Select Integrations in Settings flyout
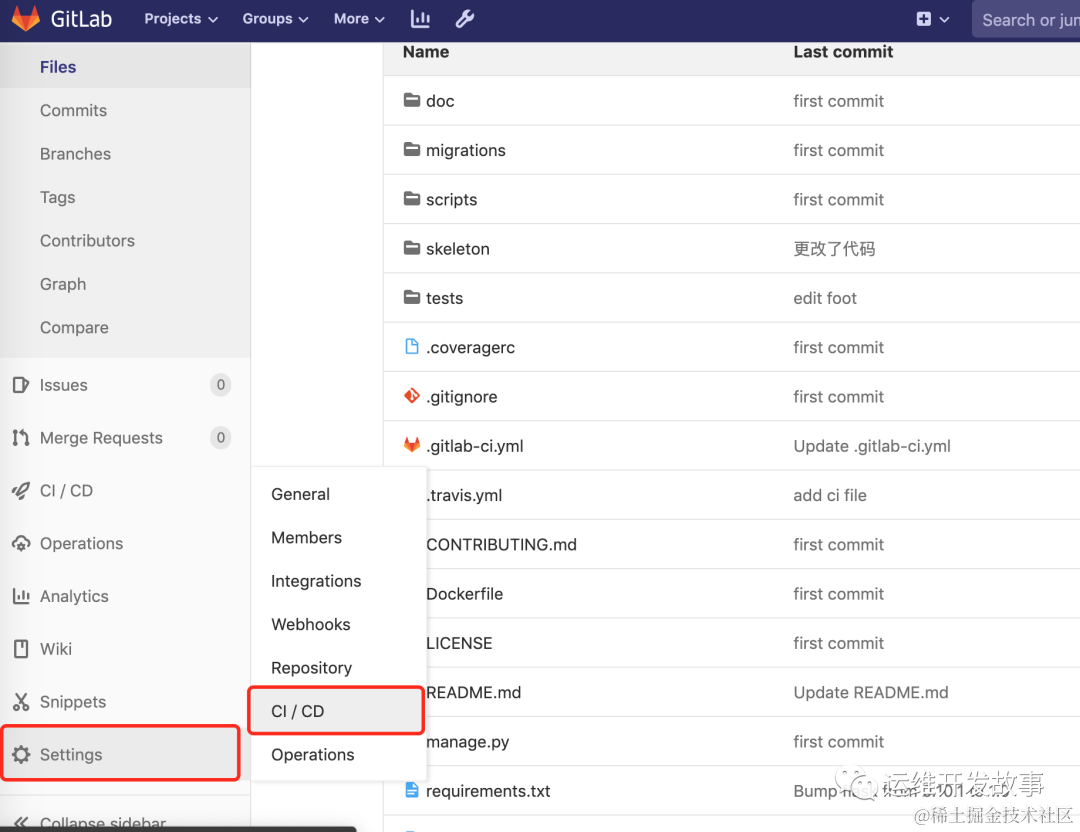The height and width of the screenshot is (832, 1080). coord(315,581)
